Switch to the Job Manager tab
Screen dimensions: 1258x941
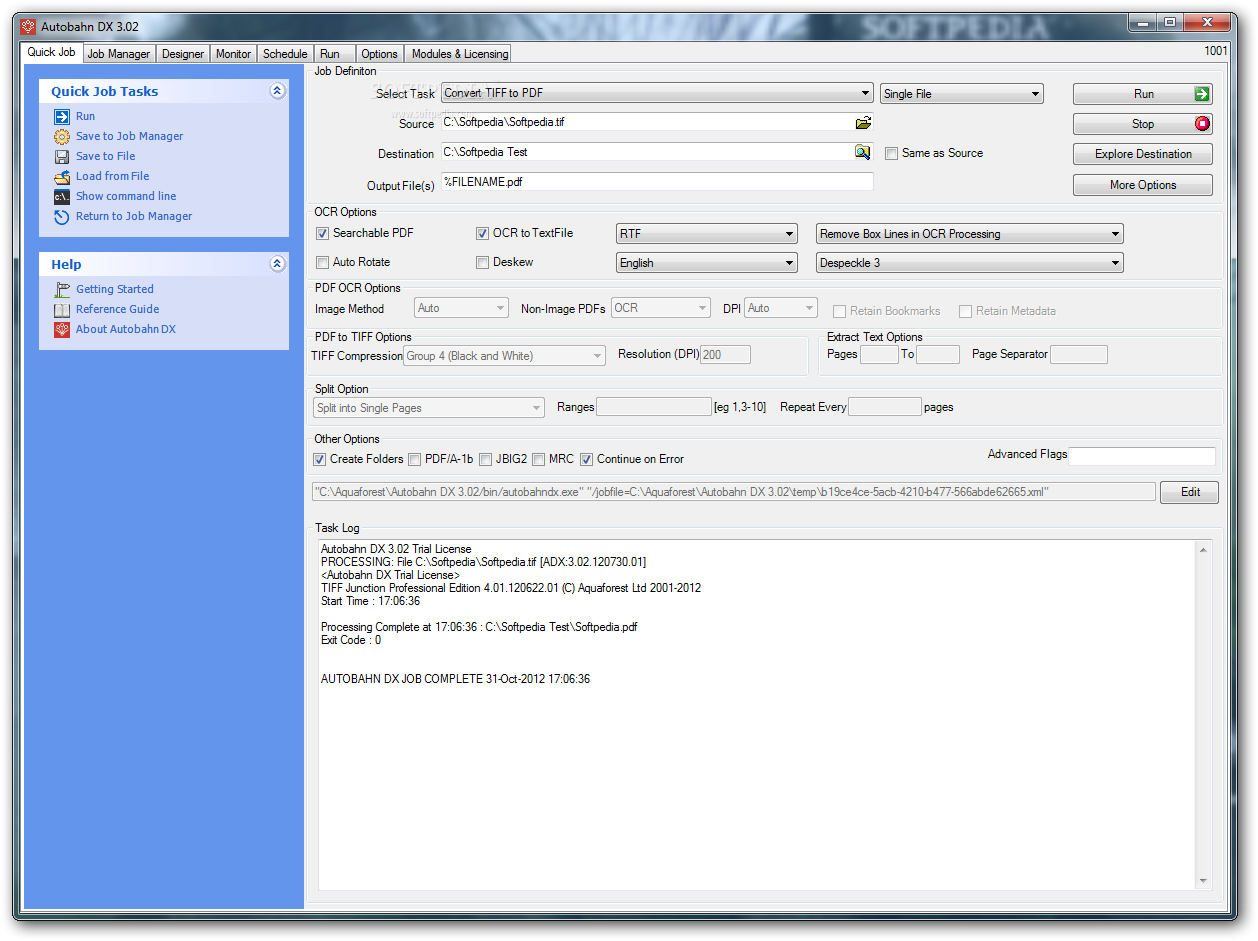click(x=118, y=54)
